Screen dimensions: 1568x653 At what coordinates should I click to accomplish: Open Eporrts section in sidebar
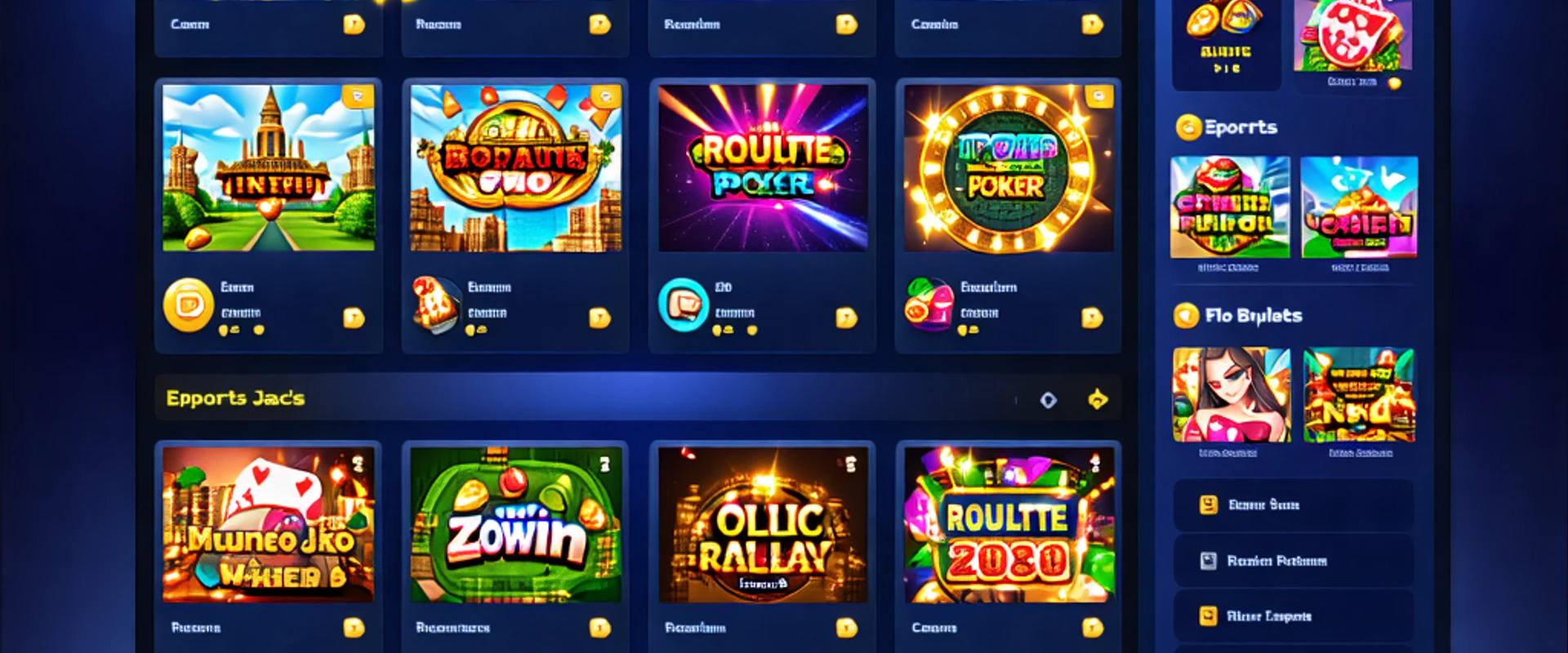[1241, 127]
